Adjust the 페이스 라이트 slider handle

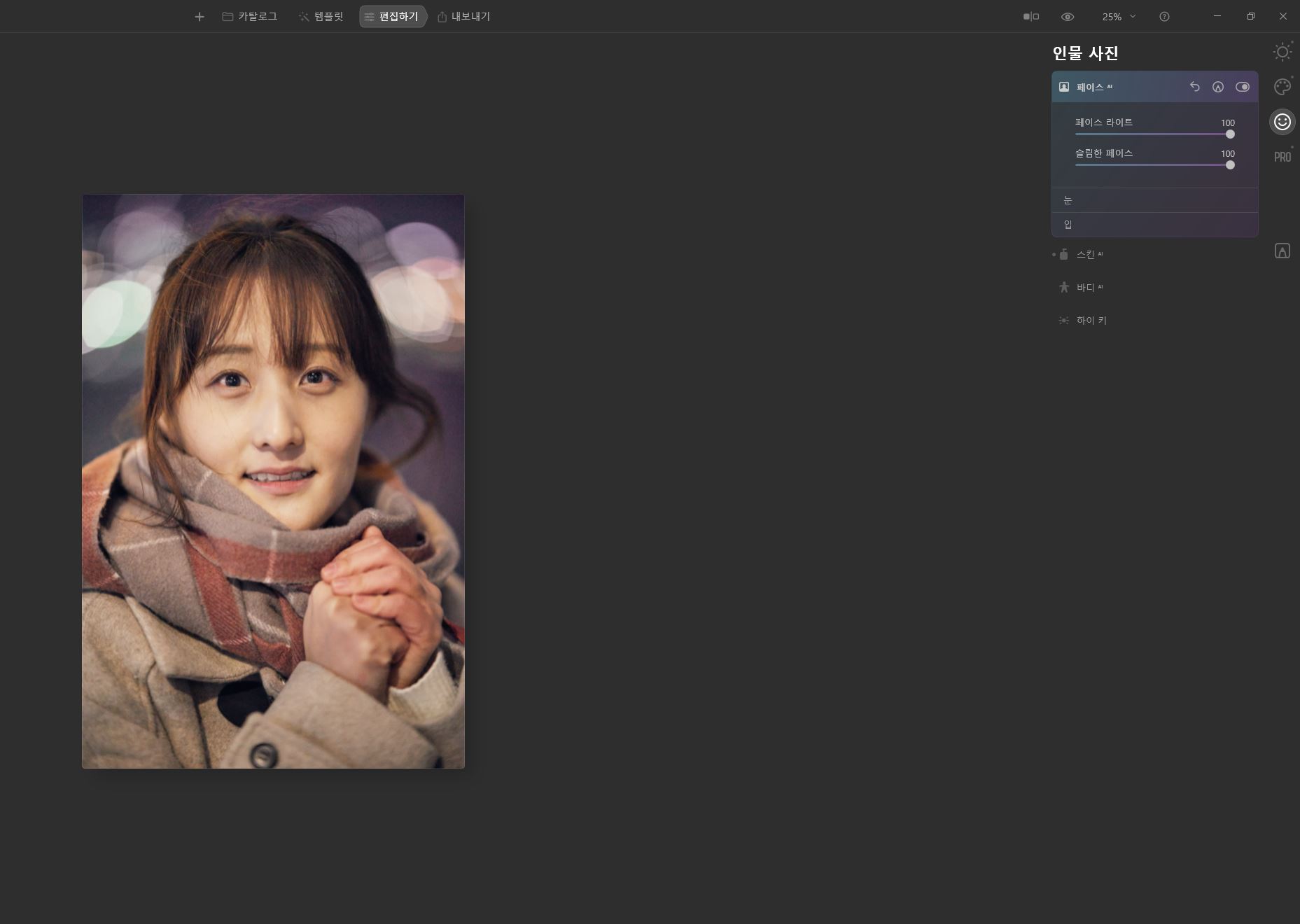1230,134
